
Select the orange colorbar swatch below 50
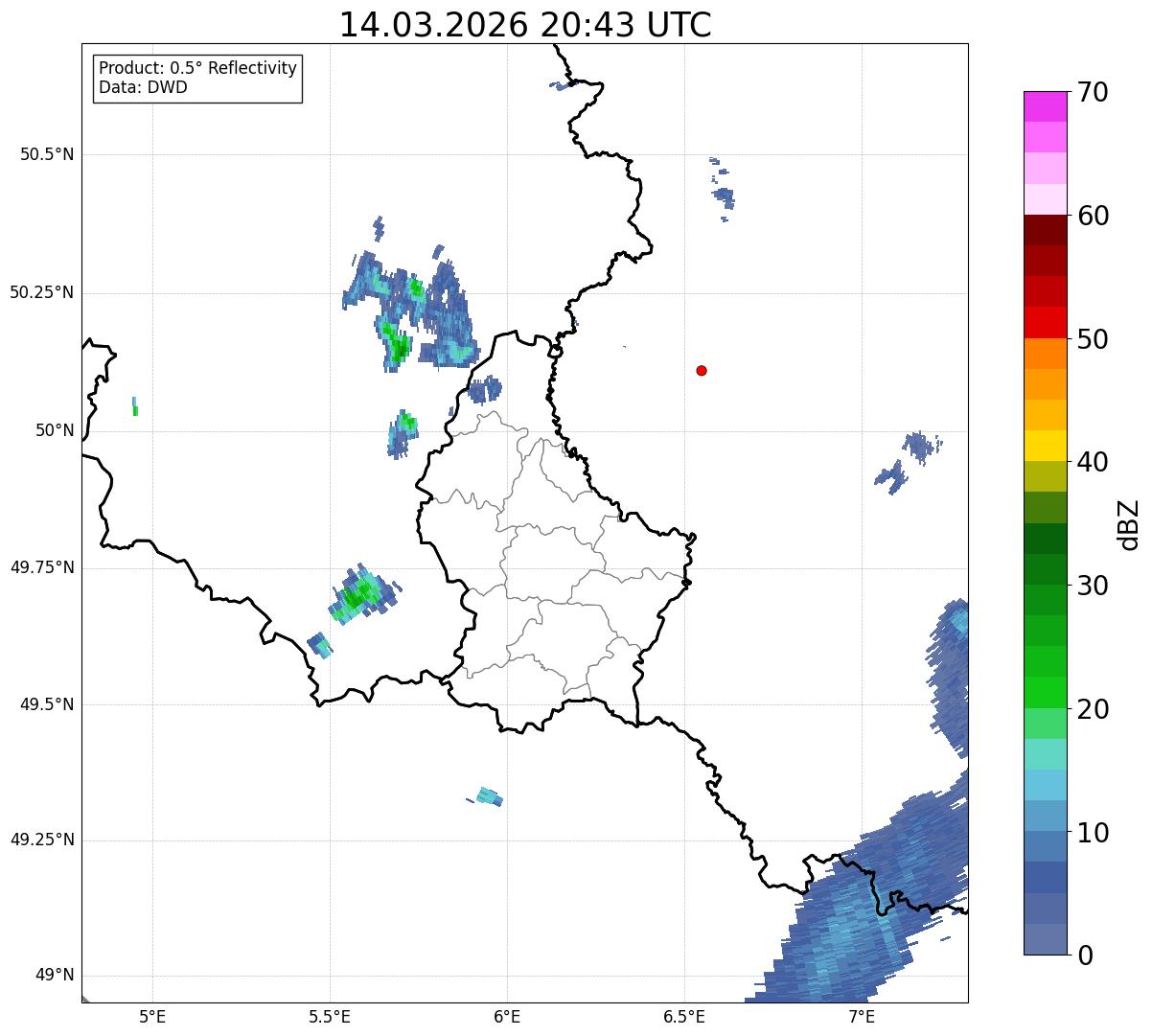(x=1045, y=354)
